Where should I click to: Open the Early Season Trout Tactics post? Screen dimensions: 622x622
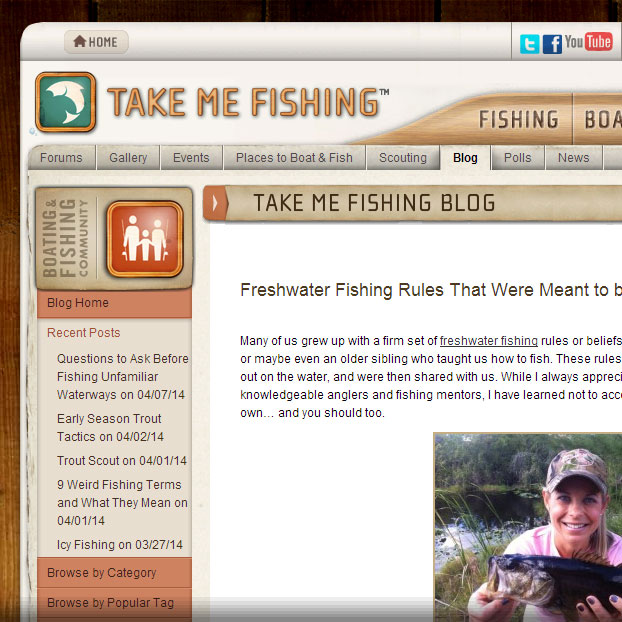pyautogui.click(x=110, y=428)
